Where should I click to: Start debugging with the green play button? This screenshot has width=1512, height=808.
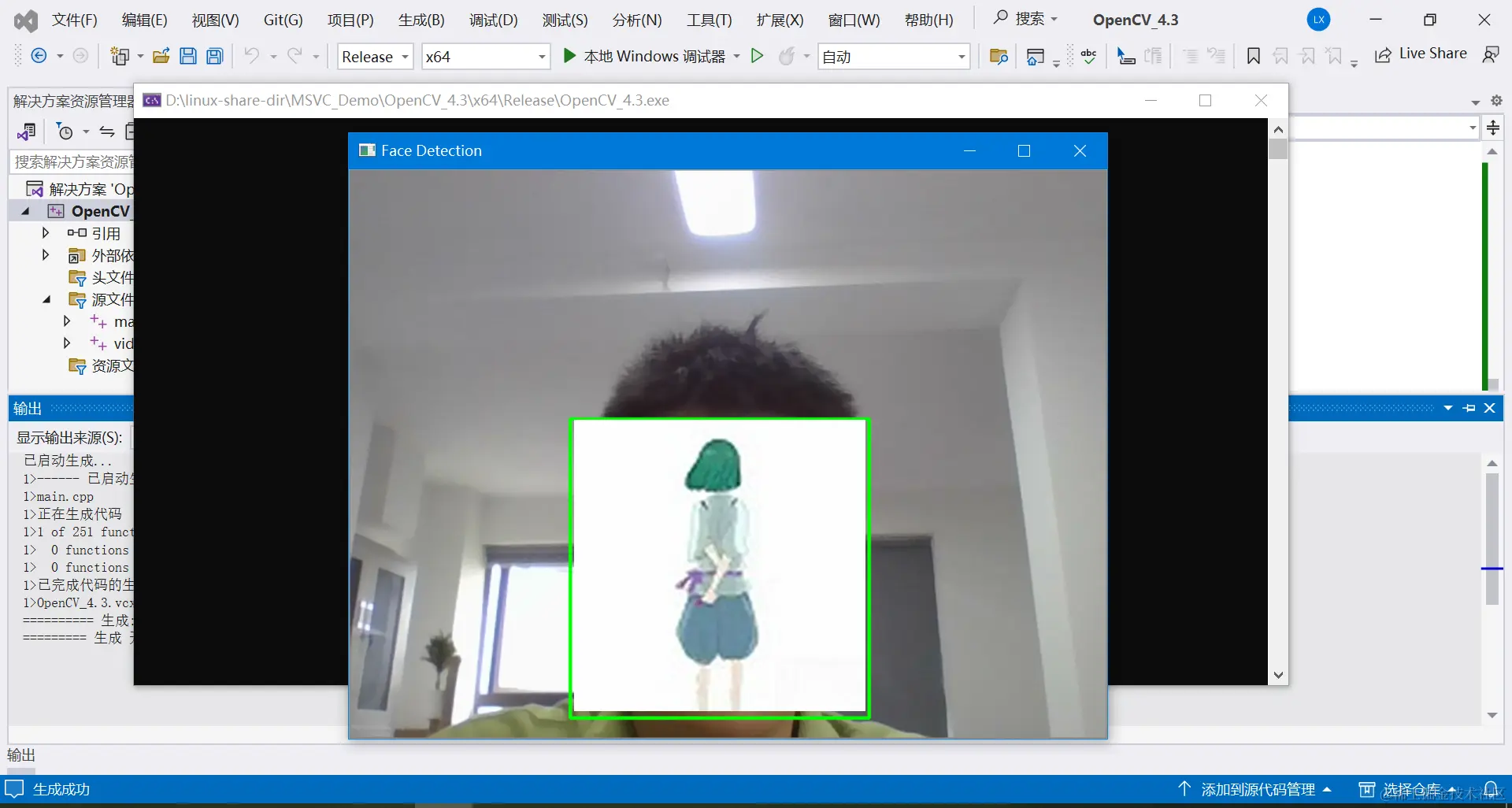click(x=569, y=56)
